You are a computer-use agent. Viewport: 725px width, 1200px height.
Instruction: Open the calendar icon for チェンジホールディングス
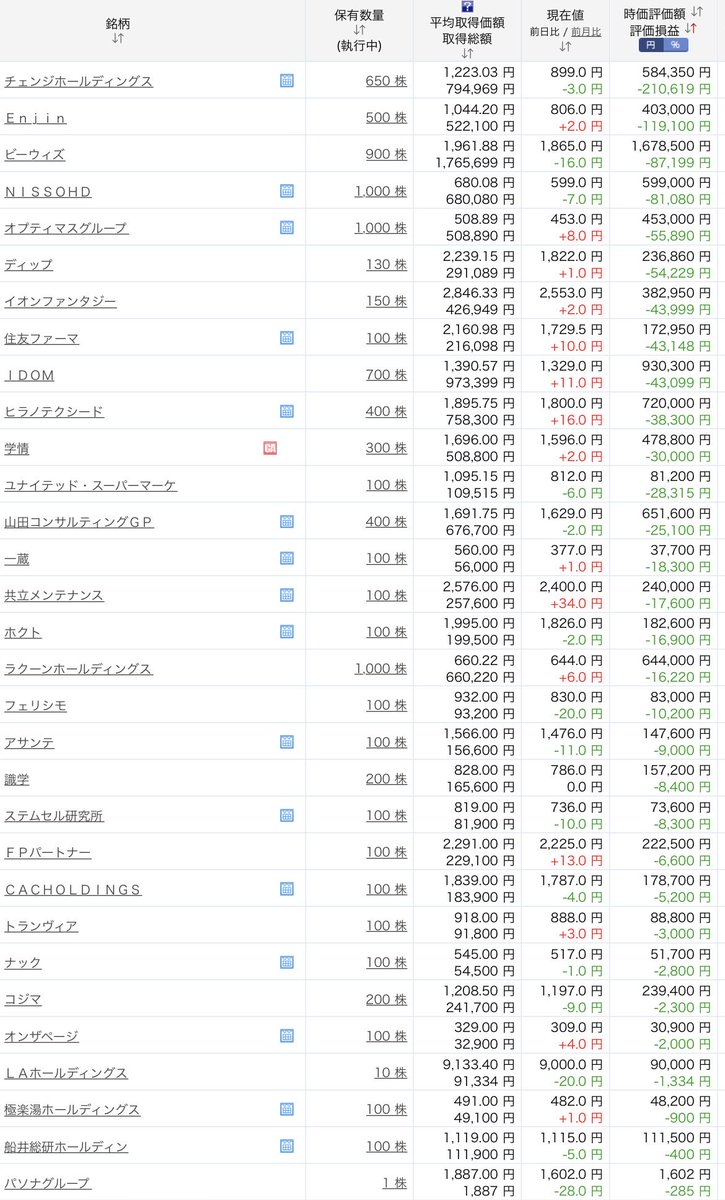pyautogui.click(x=286, y=81)
